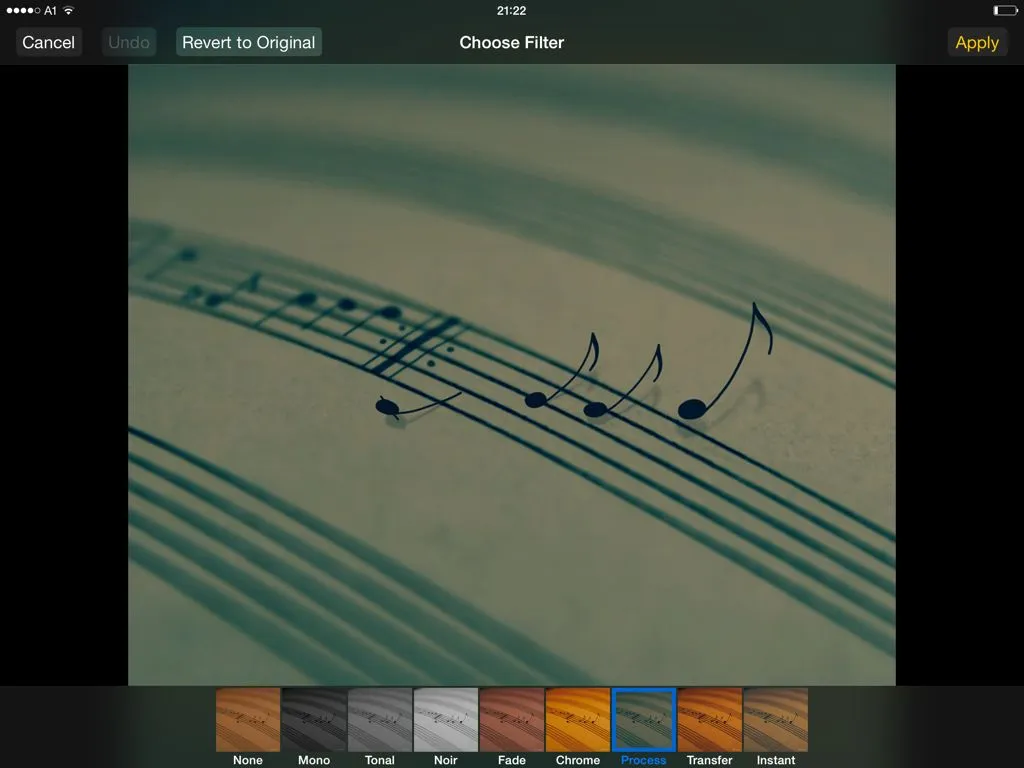Choose the Tonal filter thumbnail
The height and width of the screenshot is (768, 1024).
click(380, 720)
